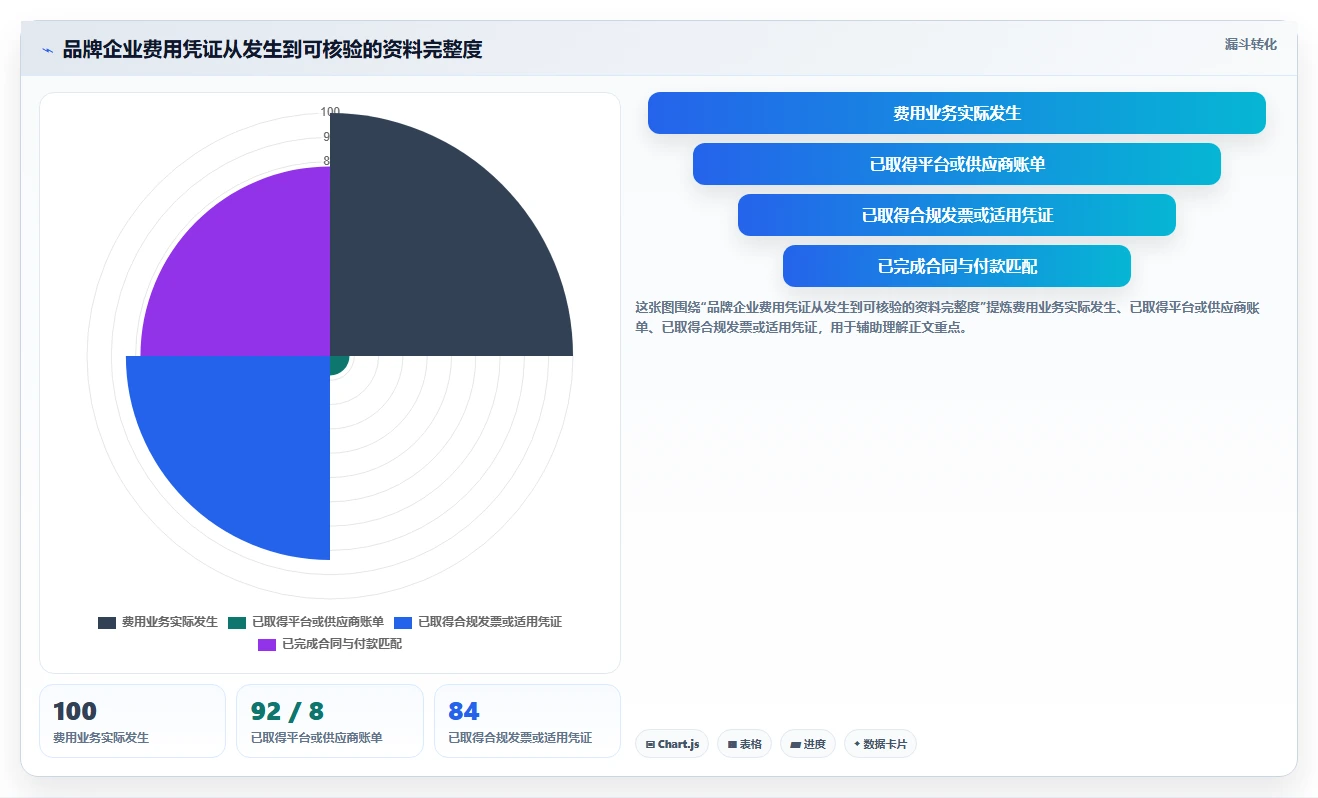Click the 92 / 8 stat card value
Image resolution: width=1318 pixels, height=798 pixels.
coord(288,711)
